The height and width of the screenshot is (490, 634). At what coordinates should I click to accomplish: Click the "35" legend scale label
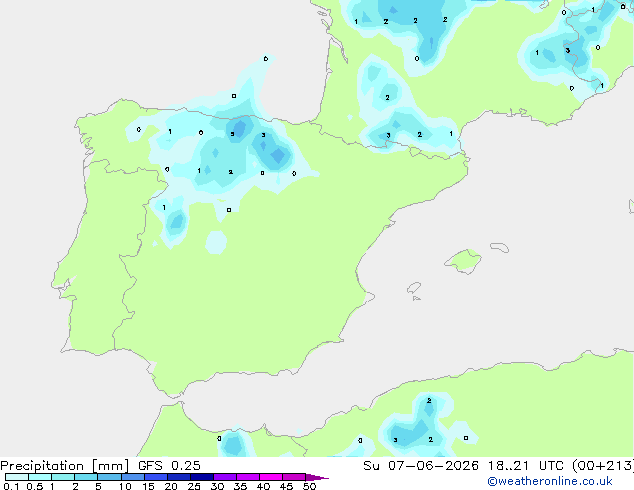[x=240, y=486]
